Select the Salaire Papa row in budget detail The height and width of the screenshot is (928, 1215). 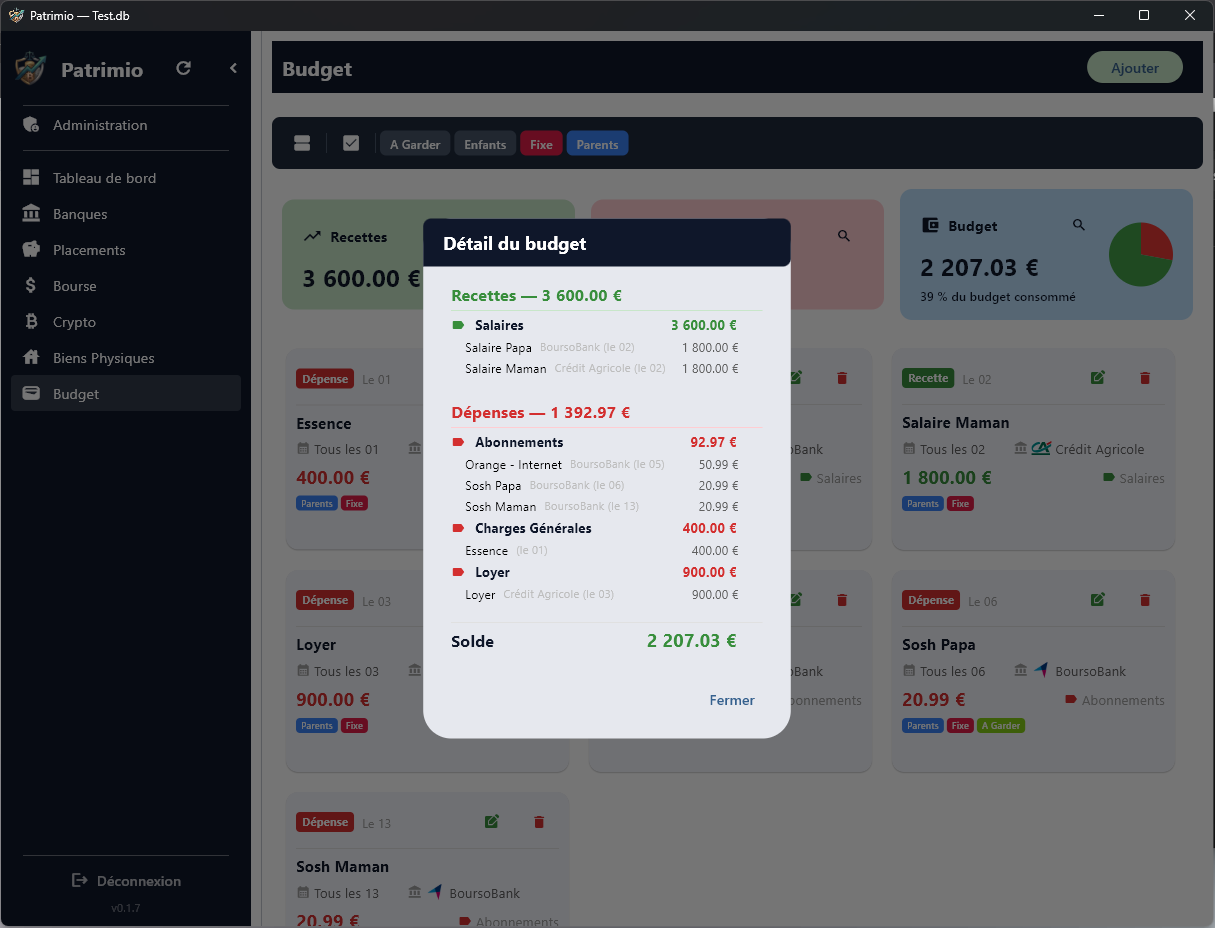(x=602, y=348)
